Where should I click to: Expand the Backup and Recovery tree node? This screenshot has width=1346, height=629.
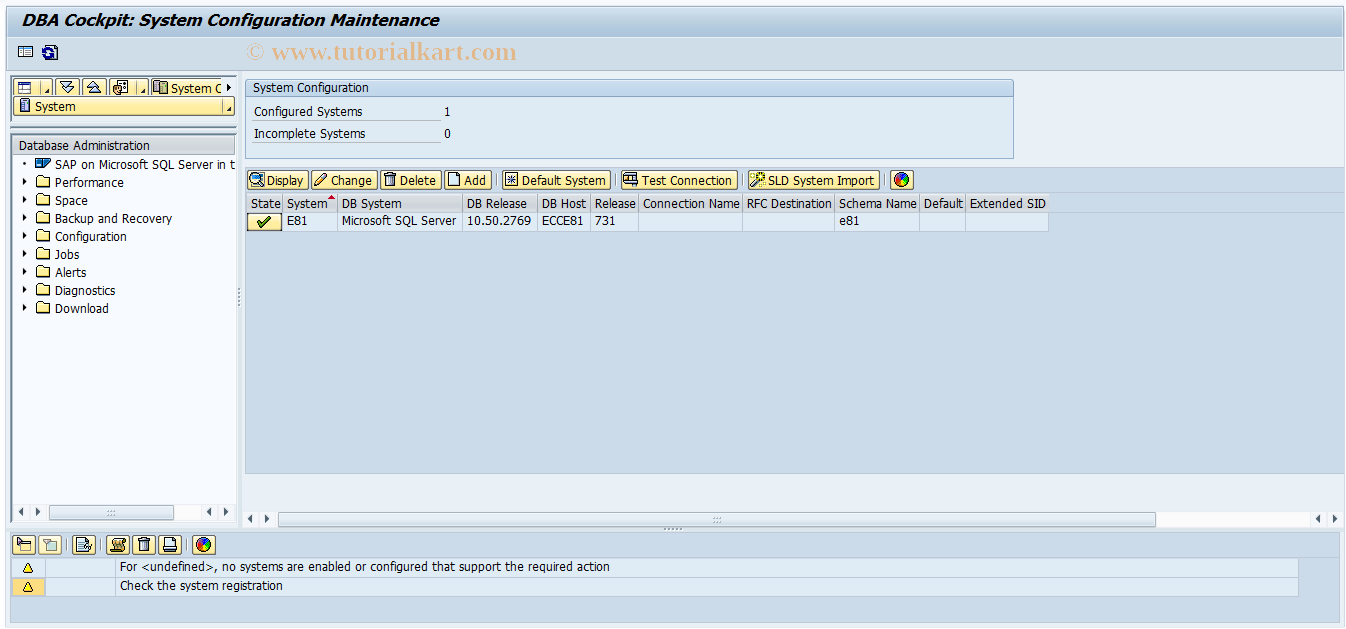point(23,218)
